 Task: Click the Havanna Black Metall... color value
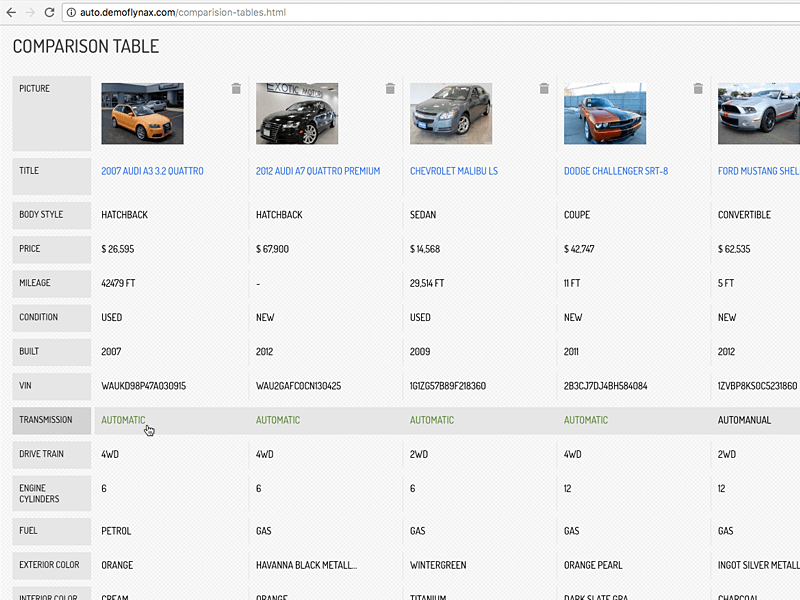pos(307,565)
